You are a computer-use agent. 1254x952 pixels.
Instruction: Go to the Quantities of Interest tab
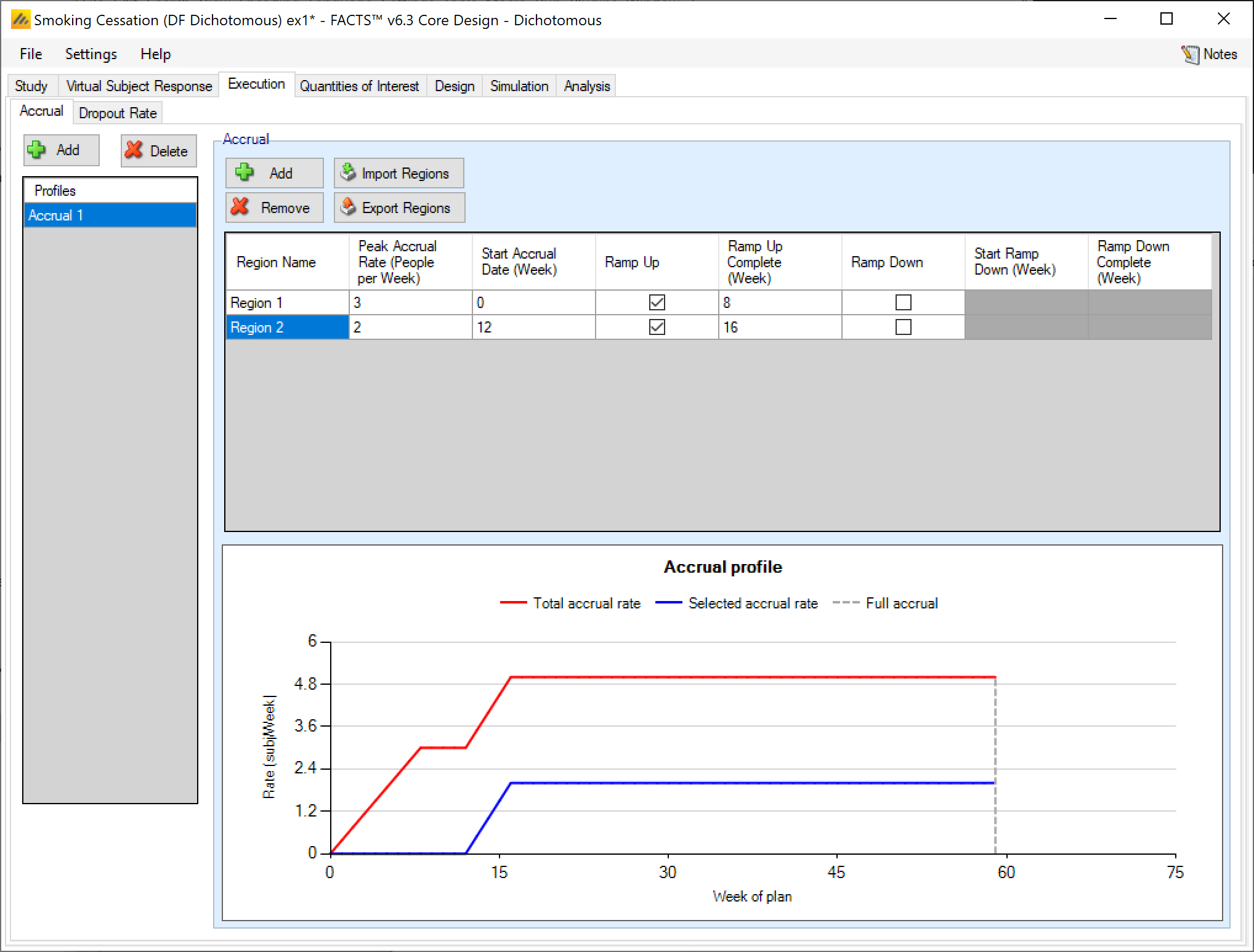pyautogui.click(x=359, y=86)
